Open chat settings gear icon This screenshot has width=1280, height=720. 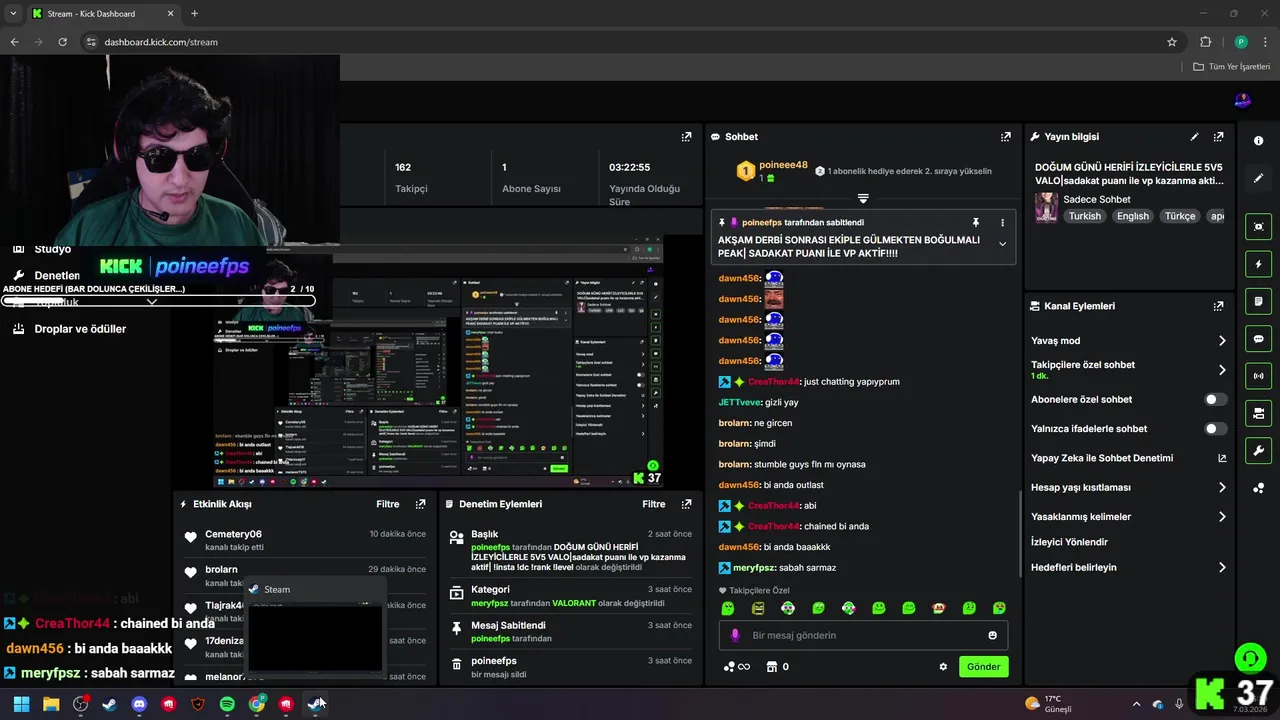[x=942, y=667]
